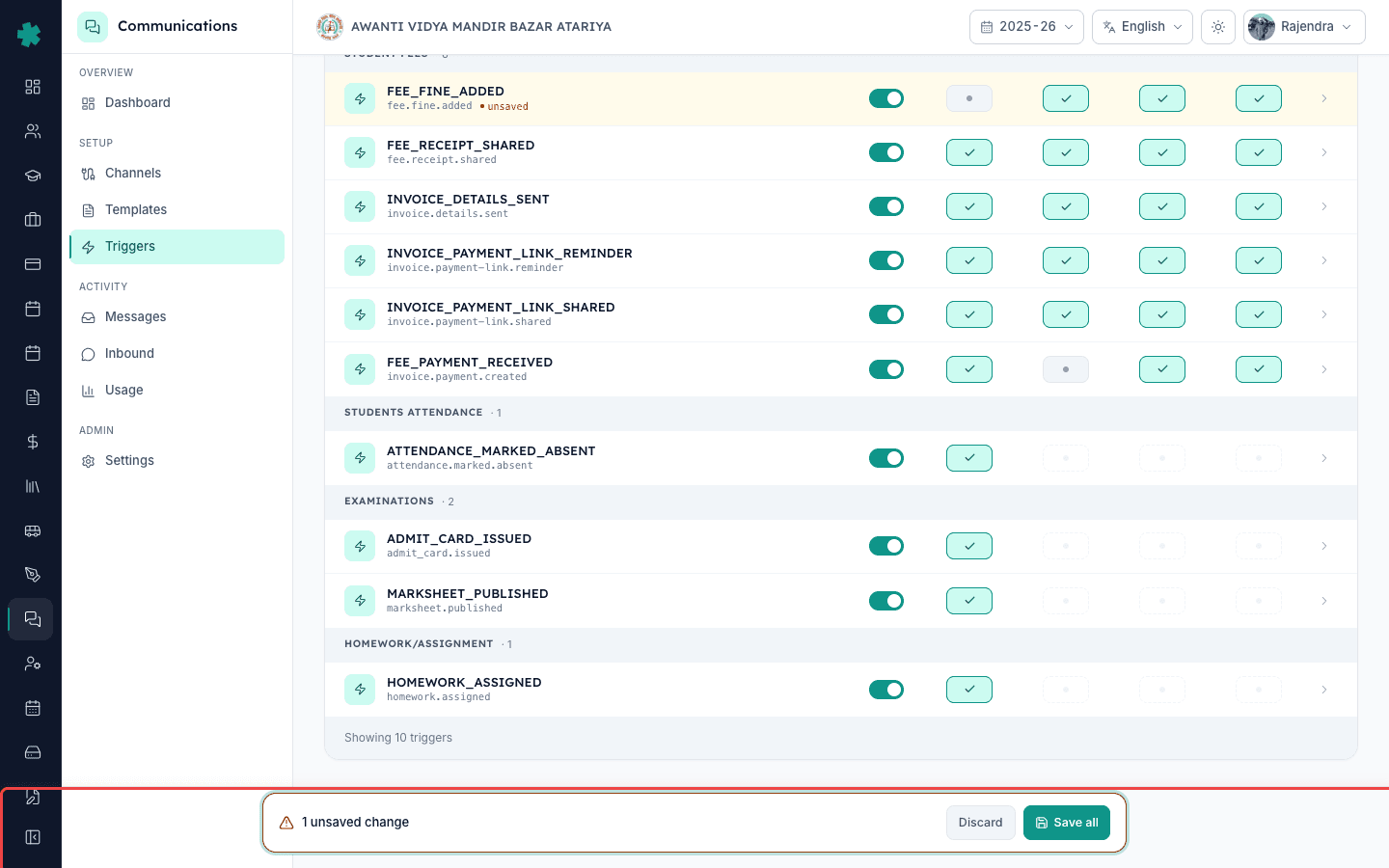Screen dimensions: 1389x868
Task: Open the credit card icon in the left rail
Action: click(33, 264)
